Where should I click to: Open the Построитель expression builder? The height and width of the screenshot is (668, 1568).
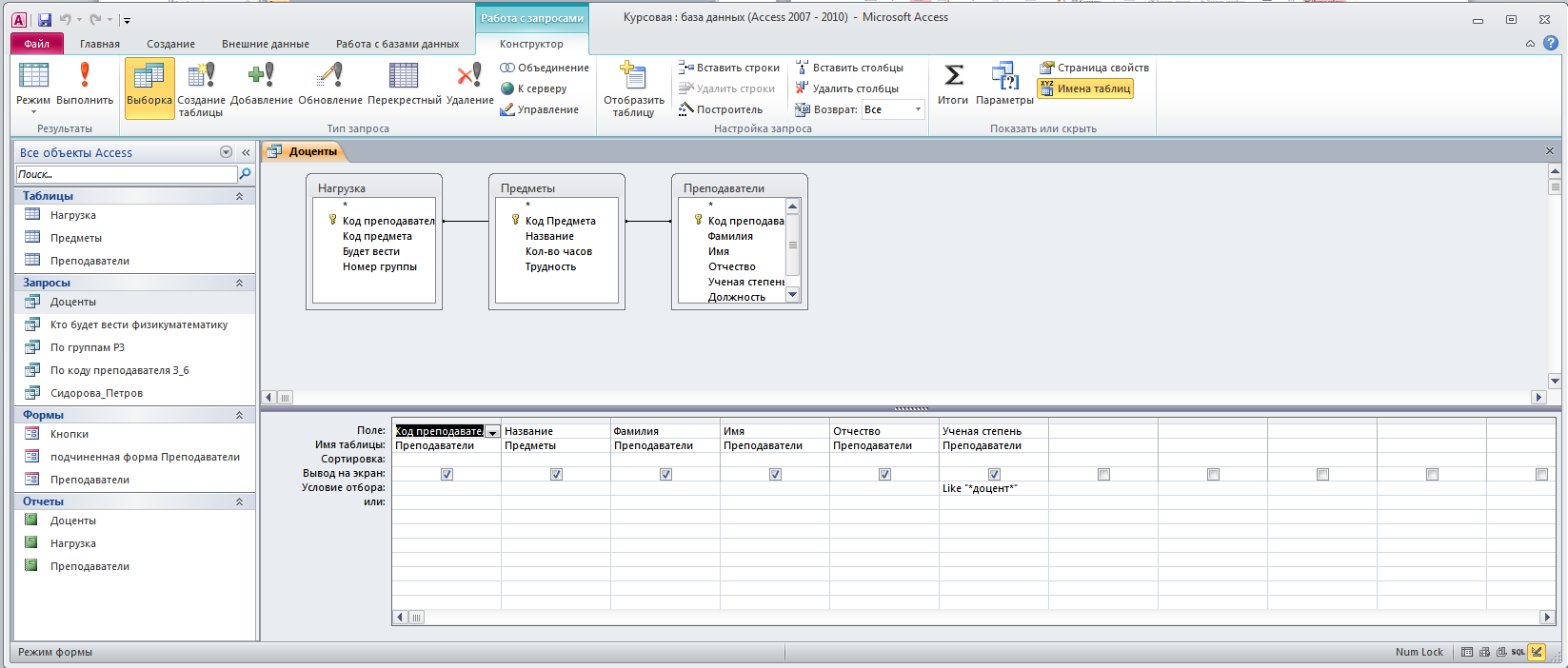point(721,109)
